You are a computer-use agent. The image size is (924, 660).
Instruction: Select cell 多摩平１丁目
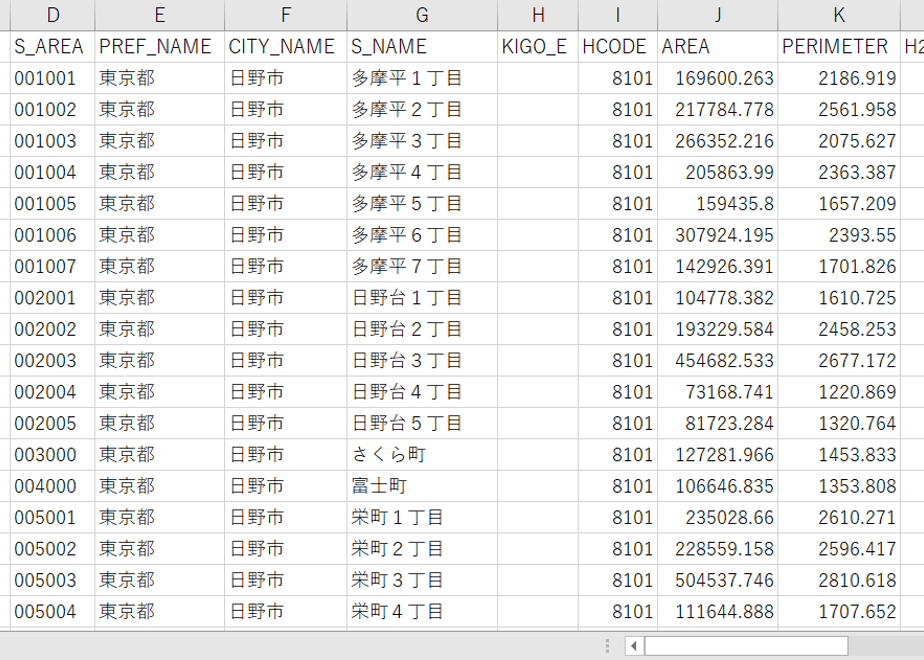pos(422,78)
